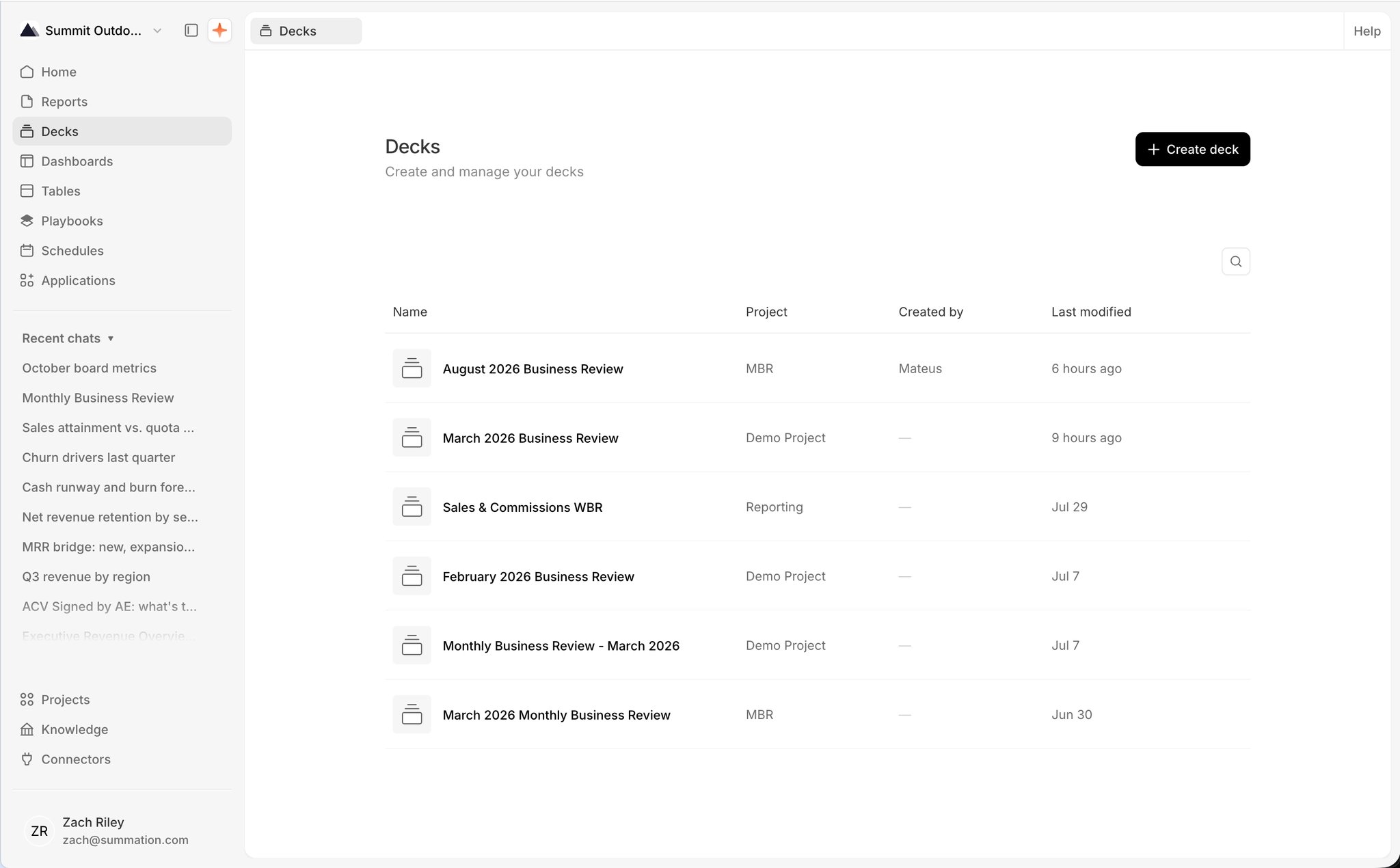
Task: Open the March 2026 Monthly Business Review deck
Action: click(556, 715)
